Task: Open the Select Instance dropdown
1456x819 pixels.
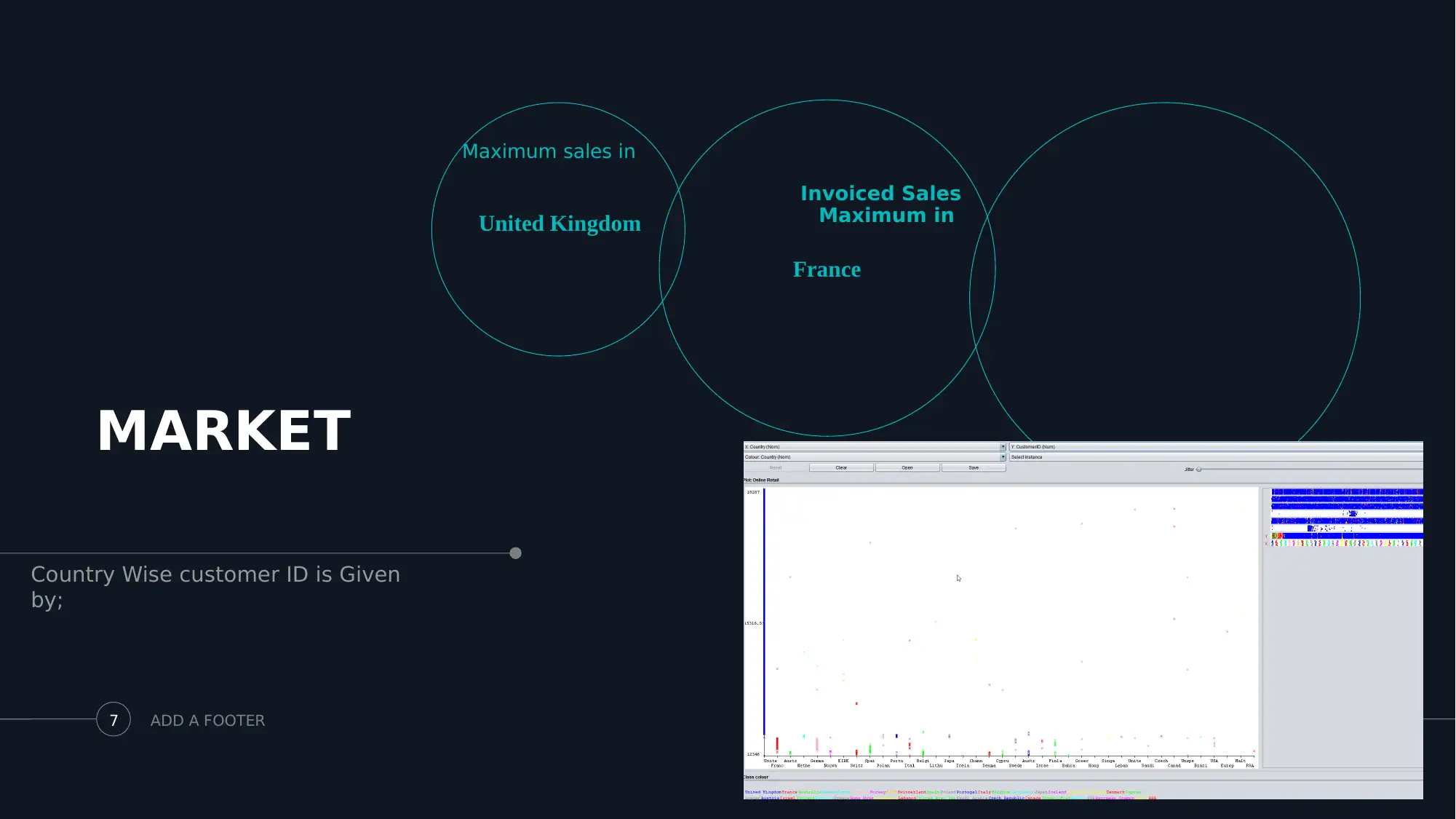Action: pos(1216,457)
